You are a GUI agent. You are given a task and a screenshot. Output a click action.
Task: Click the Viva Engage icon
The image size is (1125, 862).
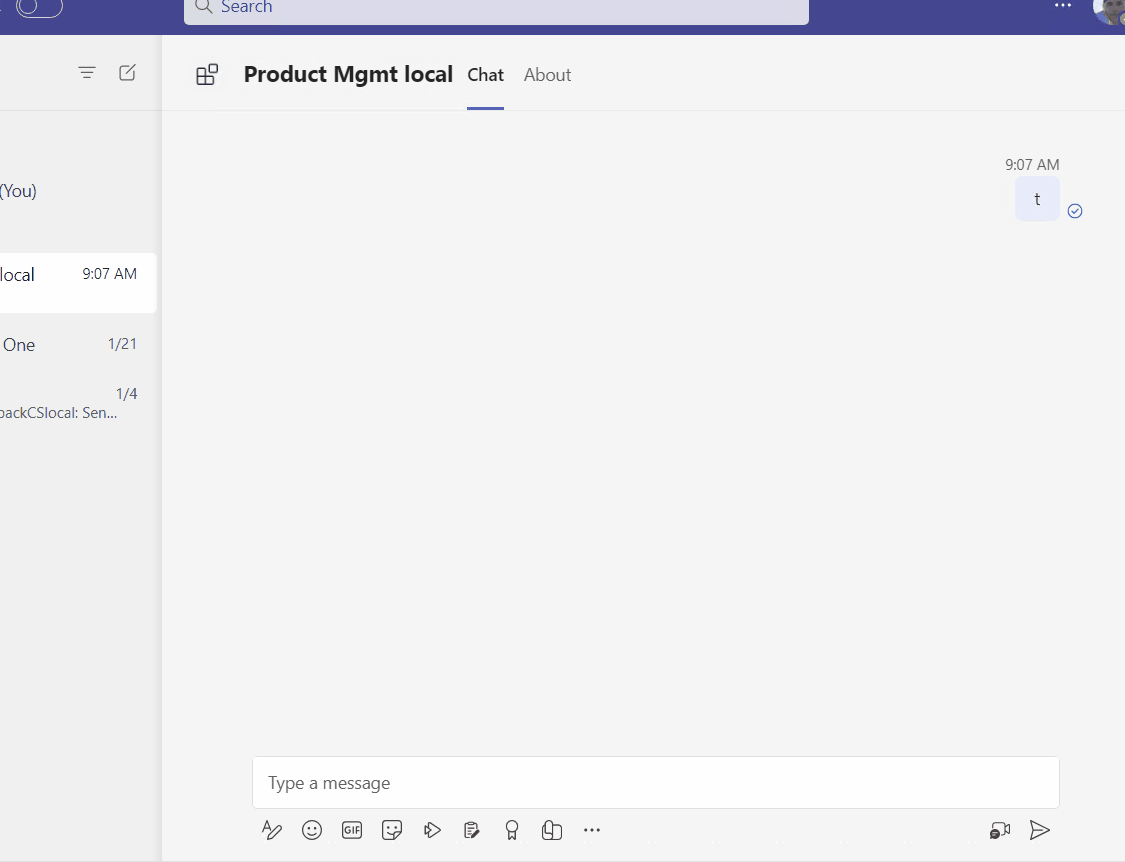552,830
